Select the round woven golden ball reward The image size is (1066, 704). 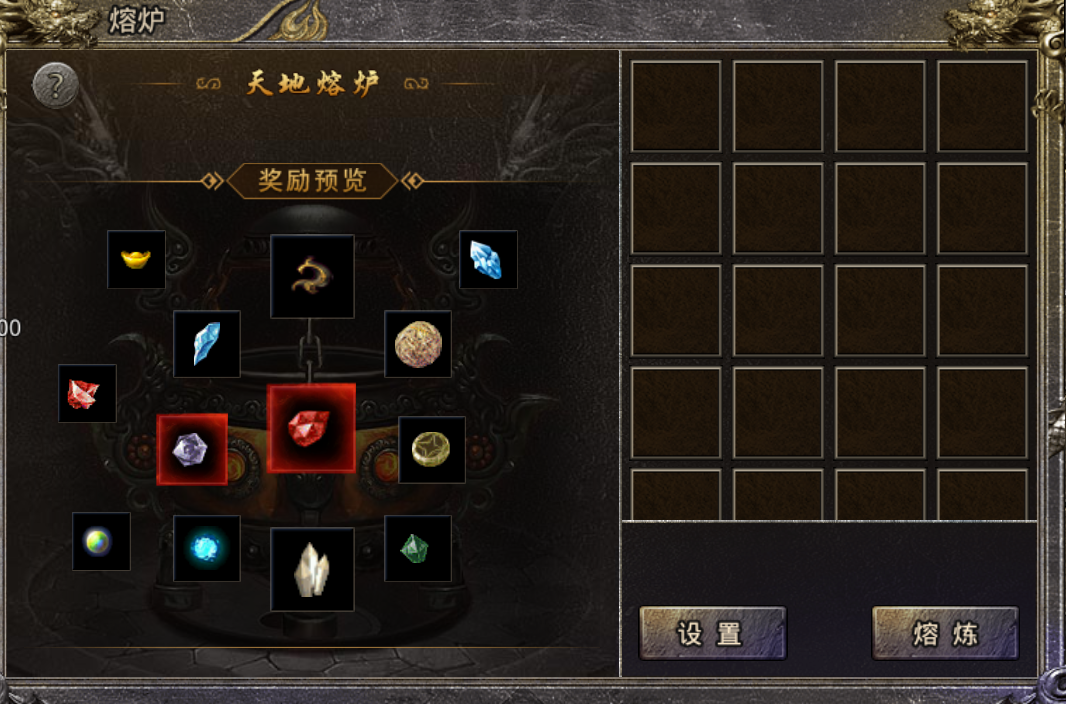coord(417,344)
